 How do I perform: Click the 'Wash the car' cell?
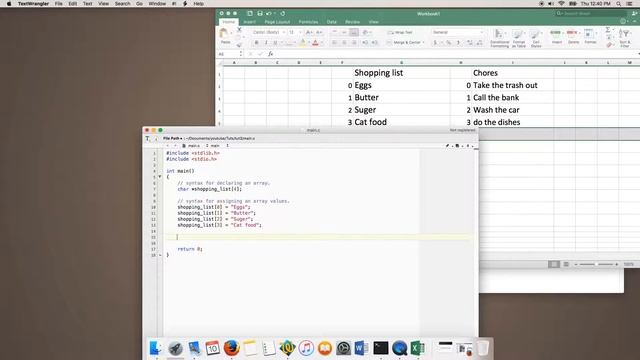pos(496,110)
